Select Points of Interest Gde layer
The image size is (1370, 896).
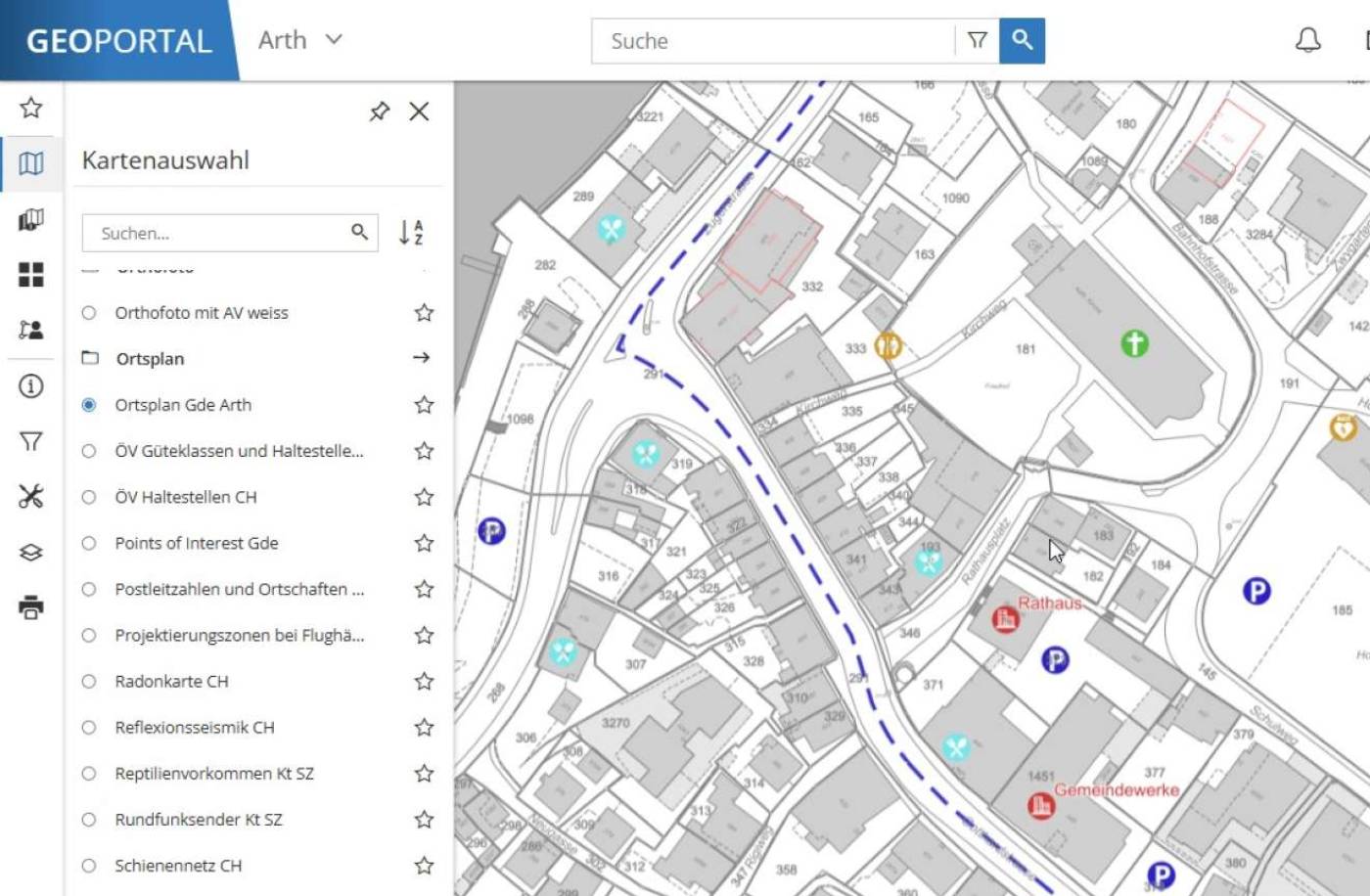[x=89, y=543]
